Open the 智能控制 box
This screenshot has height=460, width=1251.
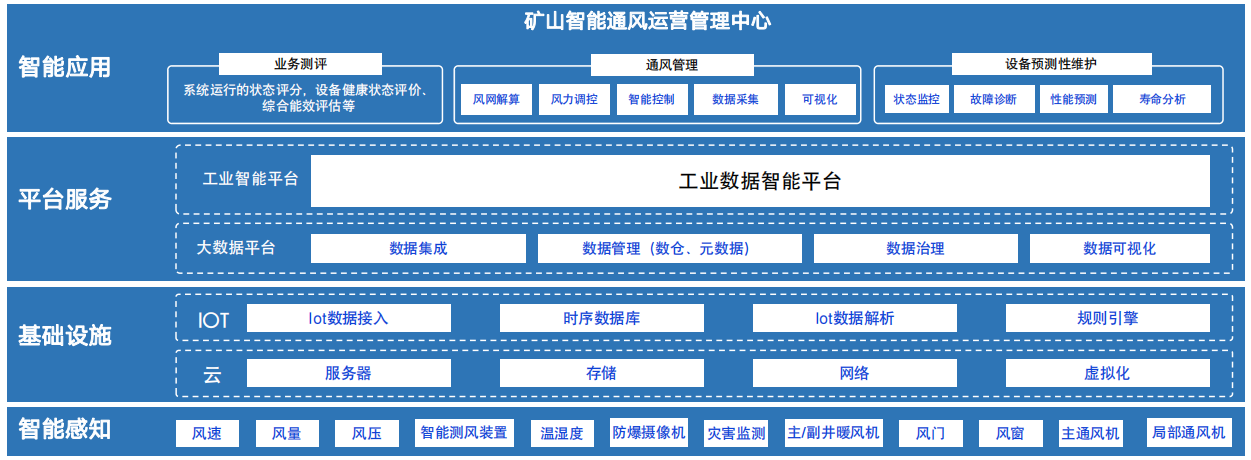(652, 99)
